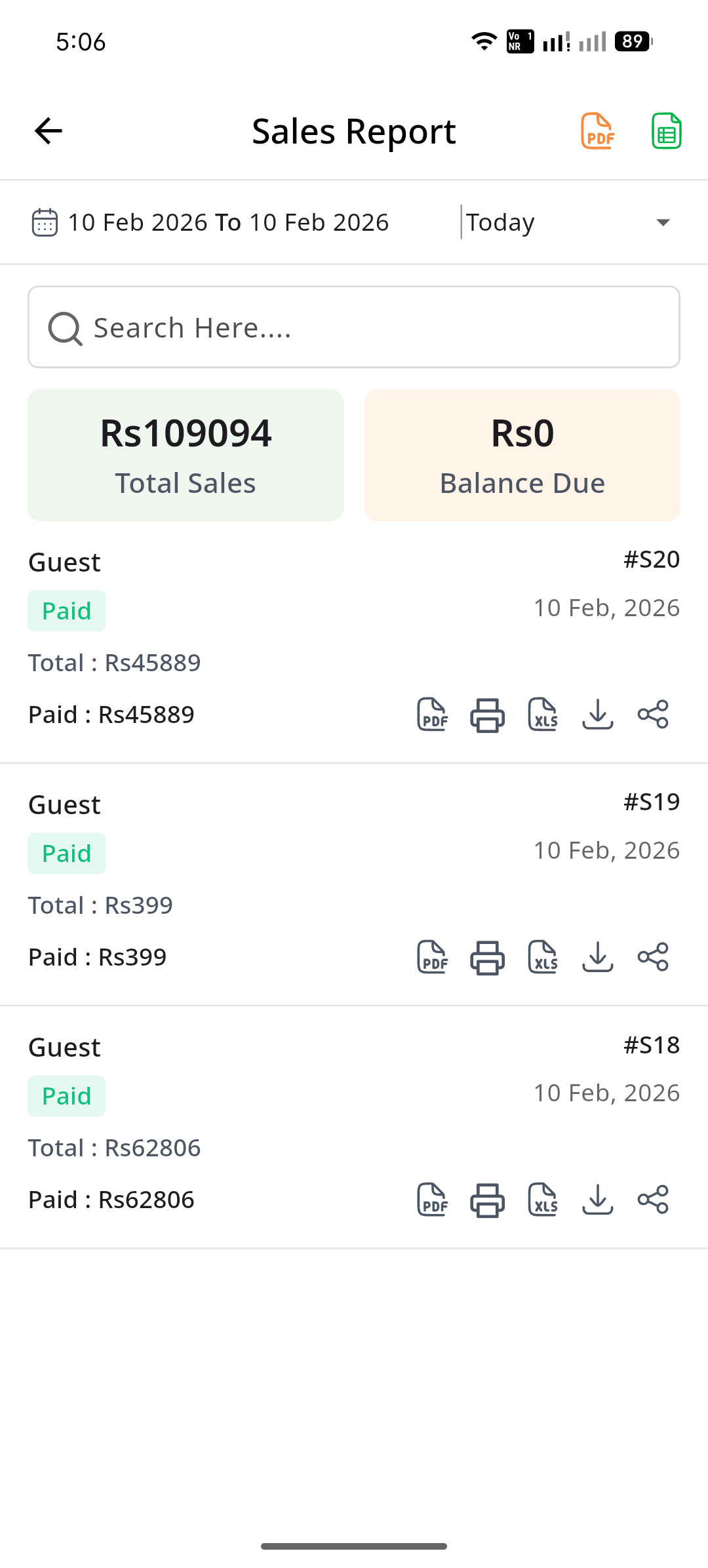
Task: Open date range picker with calendar icon
Action: click(x=45, y=222)
